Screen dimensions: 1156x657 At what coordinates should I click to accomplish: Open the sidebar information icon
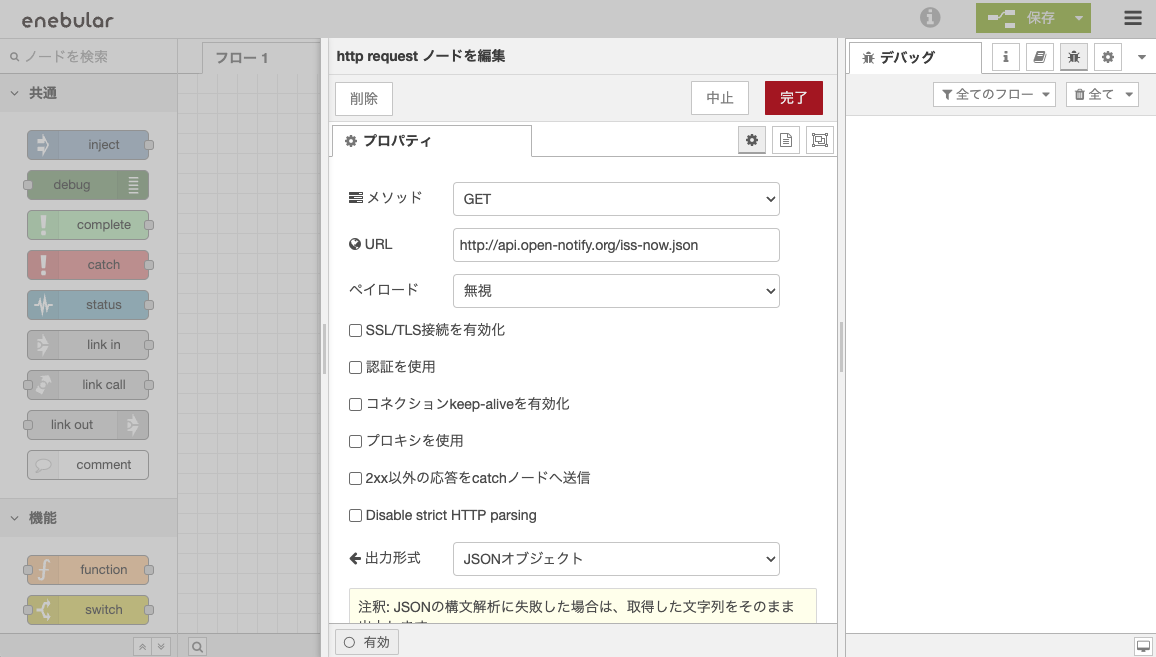[x=1005, y=57]
